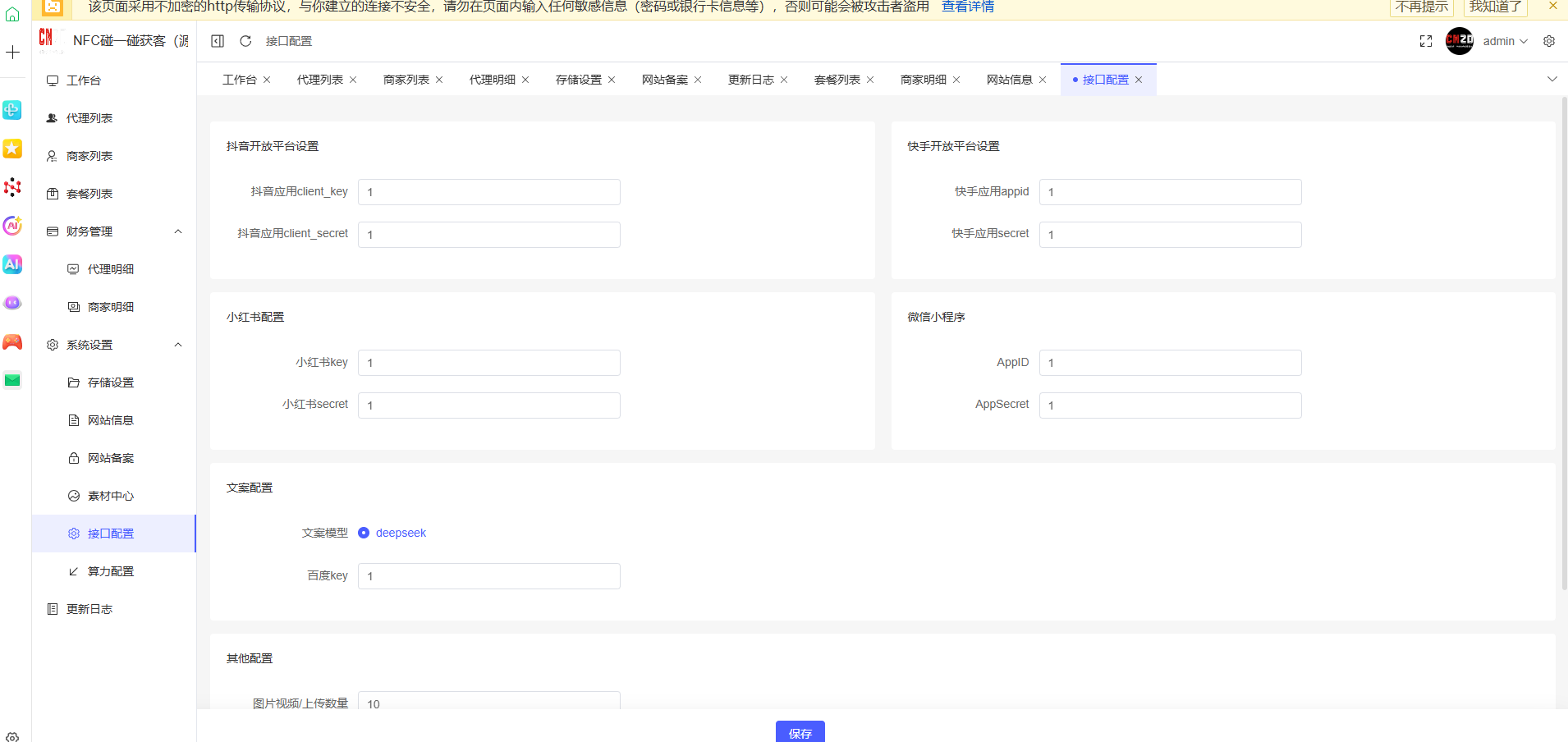1568x742 pixels.
Task: Expand the tab list dropdown chevron
Action: [1552, 80]
